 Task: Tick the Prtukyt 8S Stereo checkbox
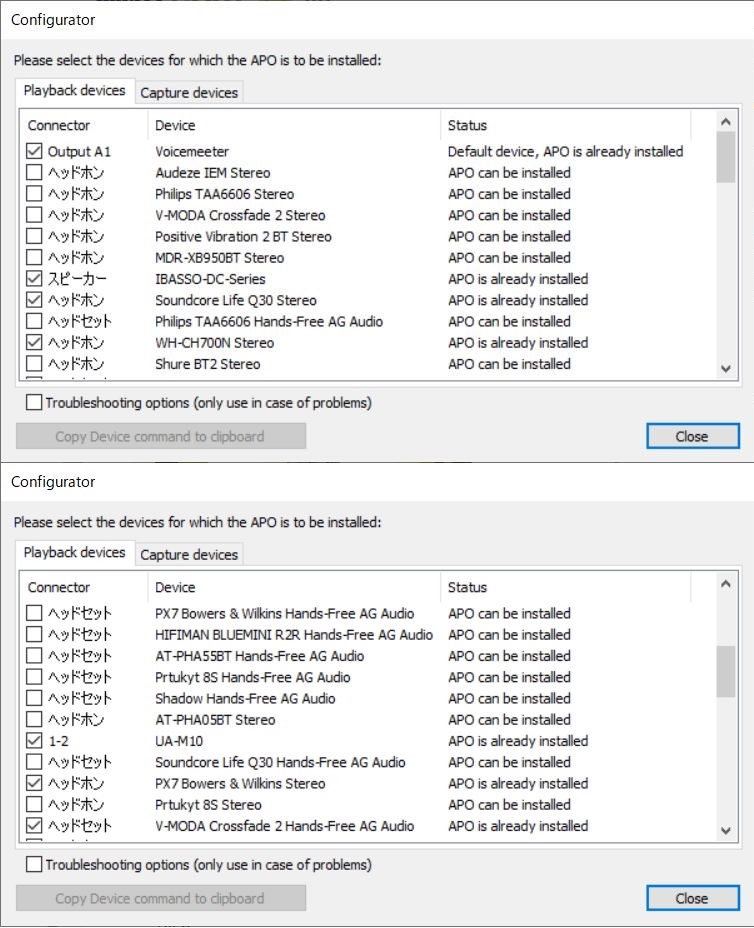pos(34,805)
